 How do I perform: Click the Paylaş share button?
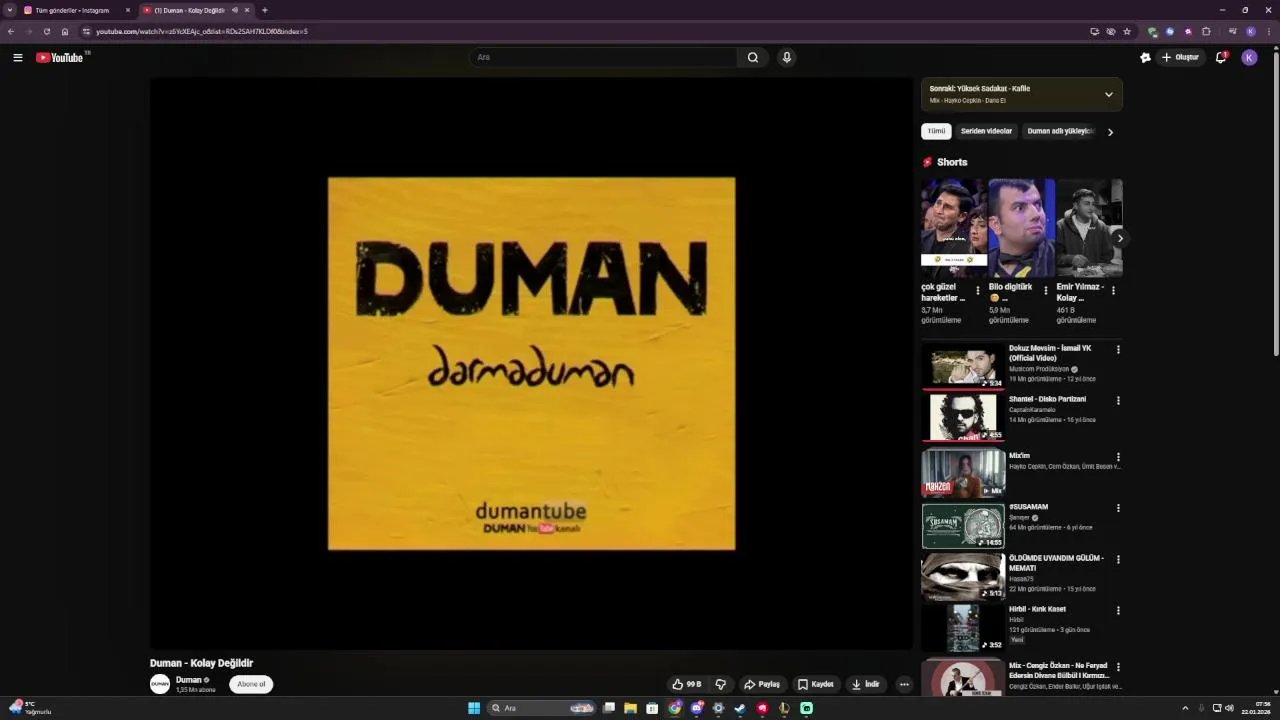point(762,684)
